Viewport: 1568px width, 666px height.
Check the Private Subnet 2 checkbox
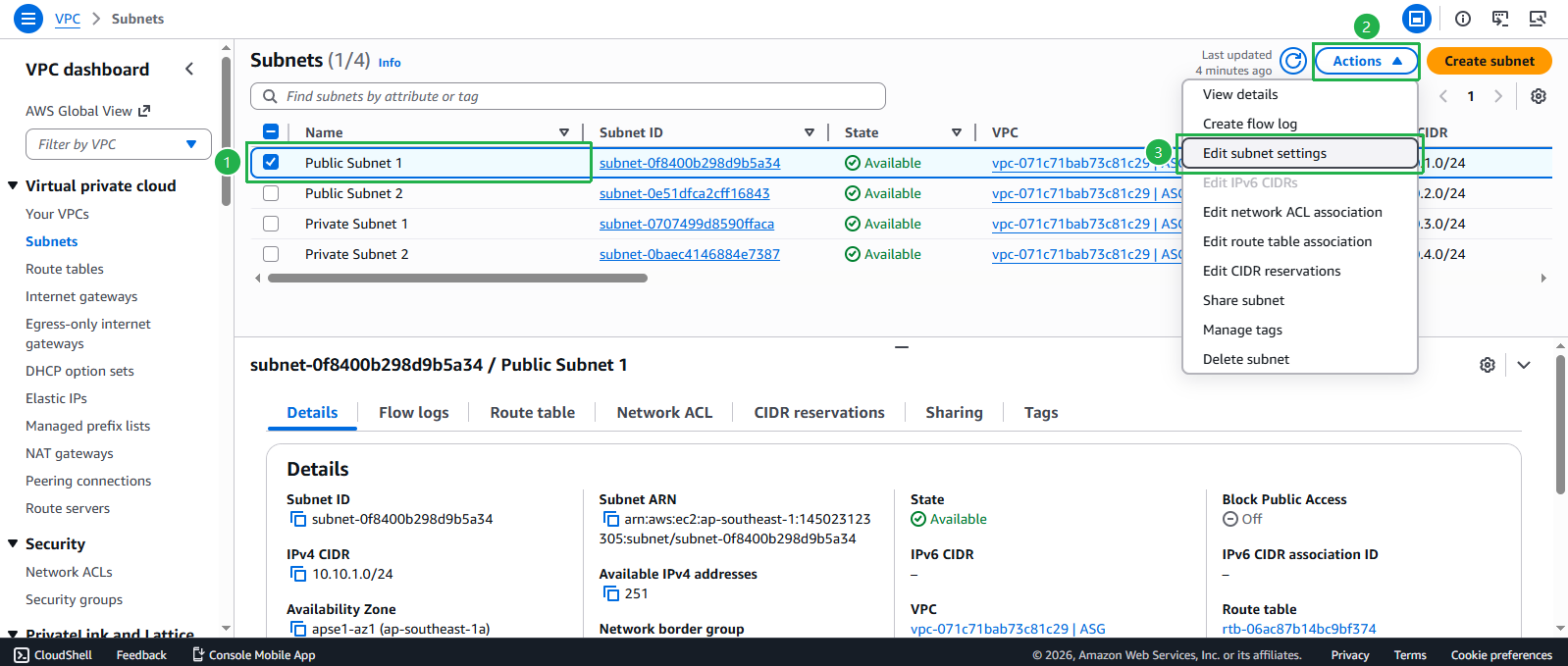click(x=271, y=254)
